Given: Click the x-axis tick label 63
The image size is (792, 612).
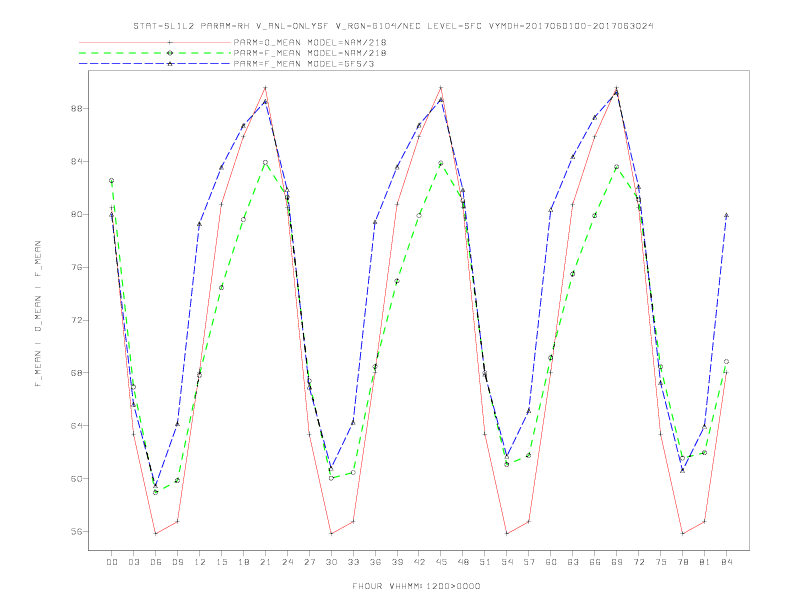Looking at the screenshot, I should tap(573, 562).
